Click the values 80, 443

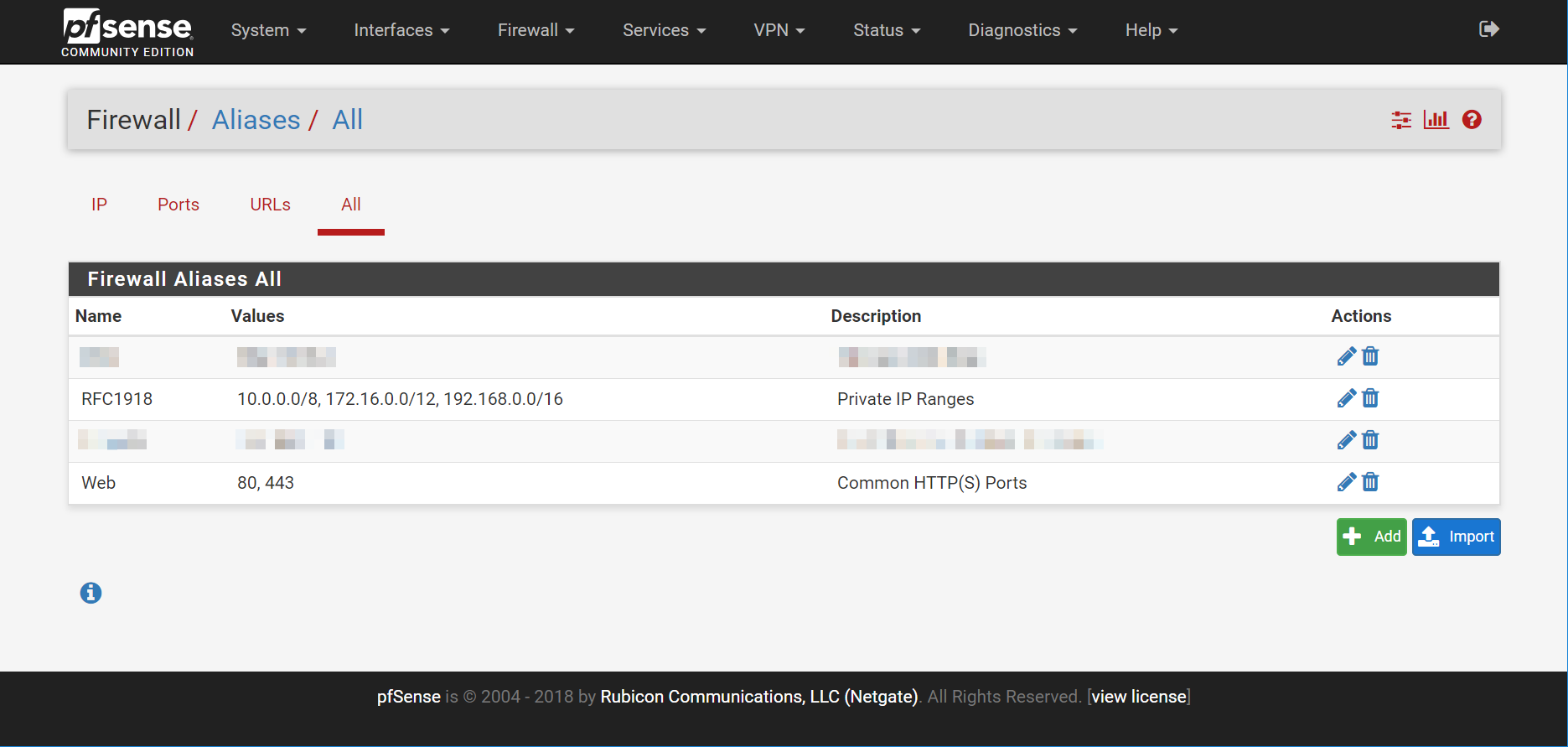coord(265,483)
